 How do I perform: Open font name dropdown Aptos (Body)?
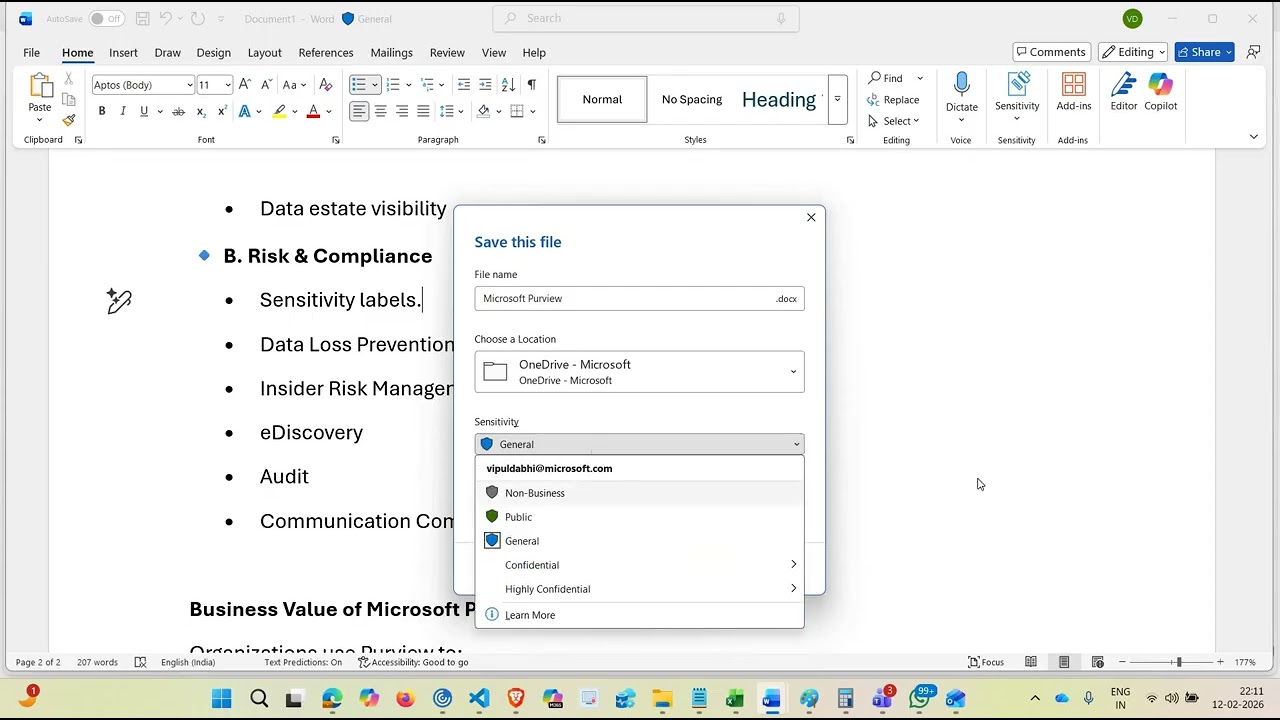189,85
